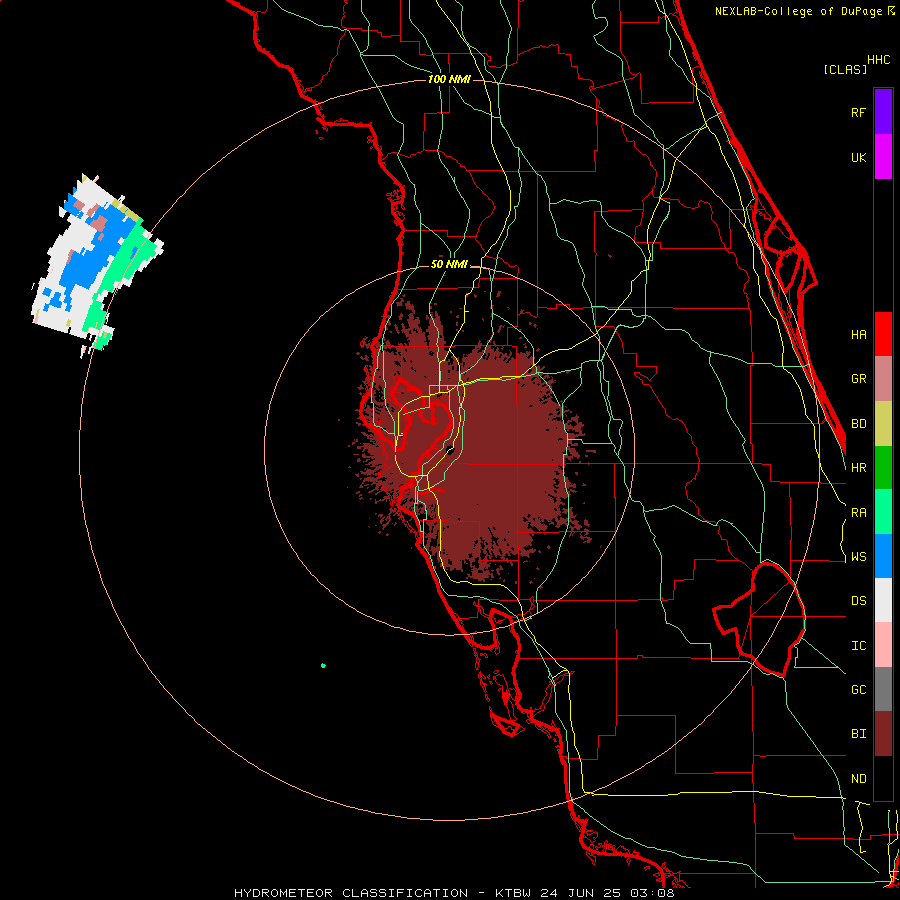Click the RA legend label

point(858,513)
